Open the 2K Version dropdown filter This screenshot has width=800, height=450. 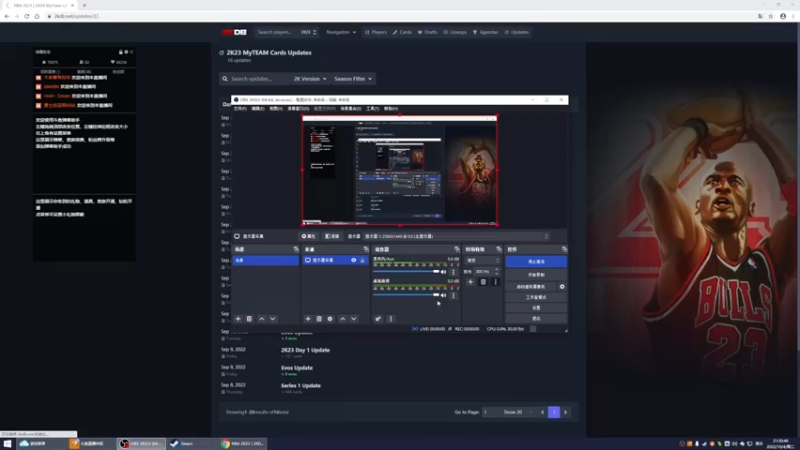[310, 79]
